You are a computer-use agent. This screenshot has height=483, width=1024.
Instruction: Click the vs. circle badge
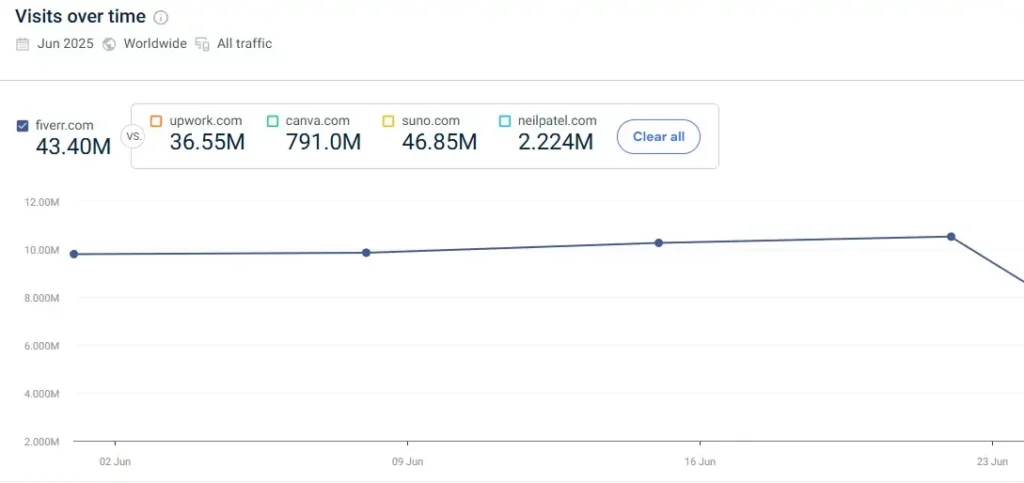[133, 136]
